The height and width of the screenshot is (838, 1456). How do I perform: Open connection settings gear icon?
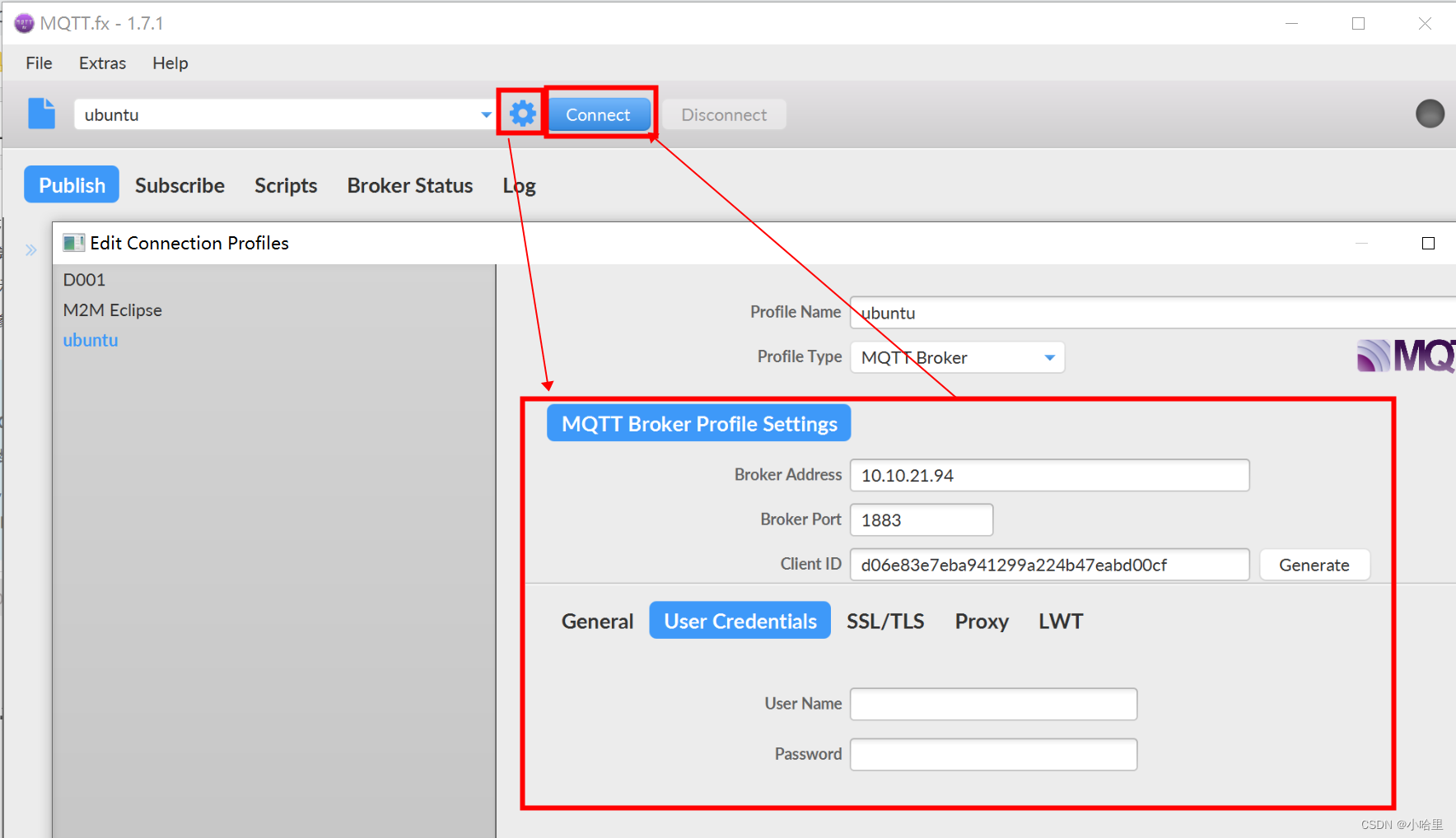point(522,113)
